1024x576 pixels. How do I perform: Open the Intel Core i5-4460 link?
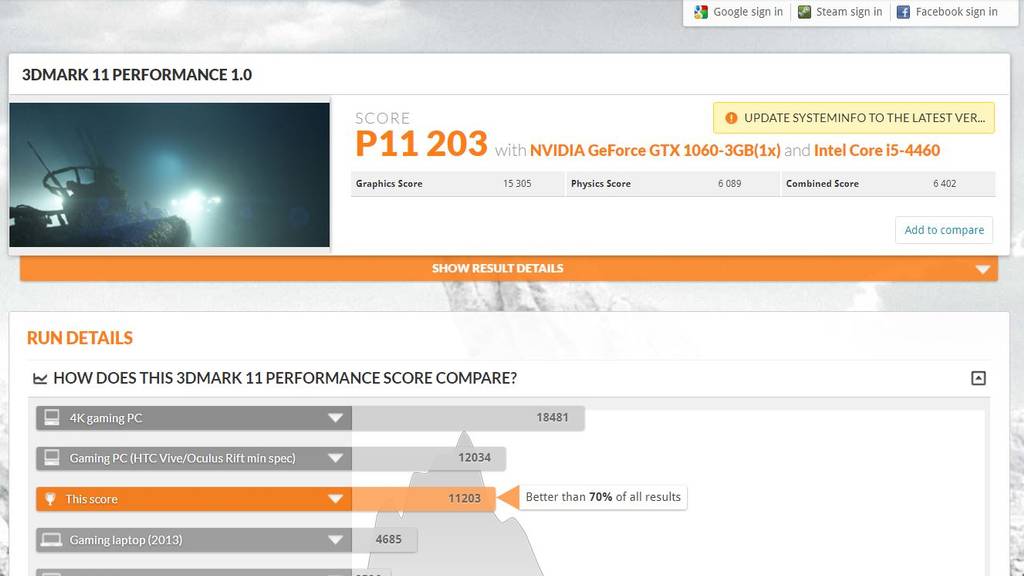876,150
